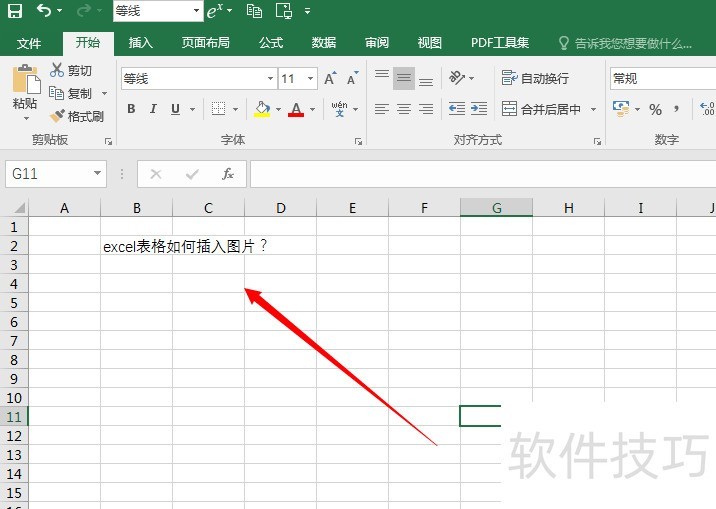
Task: Click the Increase font size icon
Action: (330, 79)
